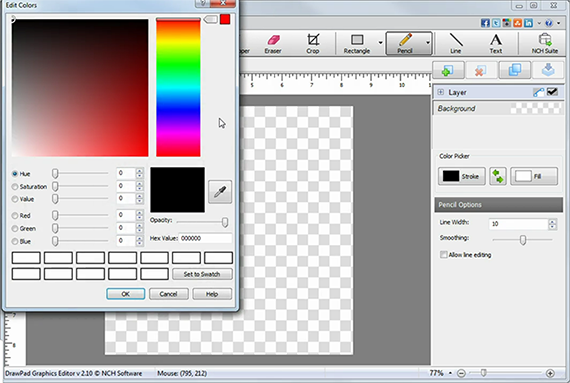Select the Value radio button
Screen dimensions: 570x383
tap(15, 199)
